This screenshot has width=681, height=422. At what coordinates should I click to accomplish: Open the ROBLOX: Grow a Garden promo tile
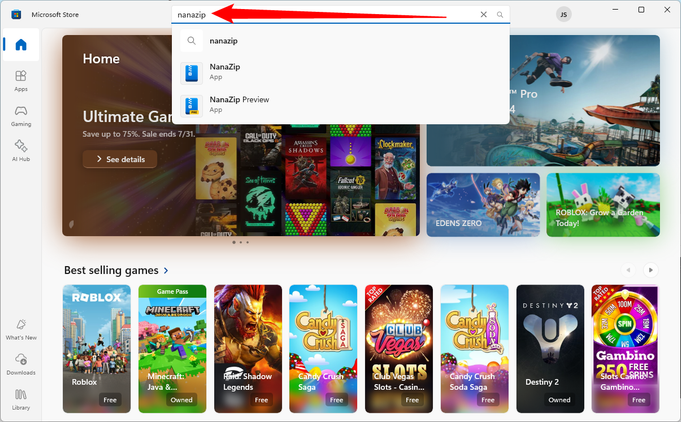tap(603, 205)
